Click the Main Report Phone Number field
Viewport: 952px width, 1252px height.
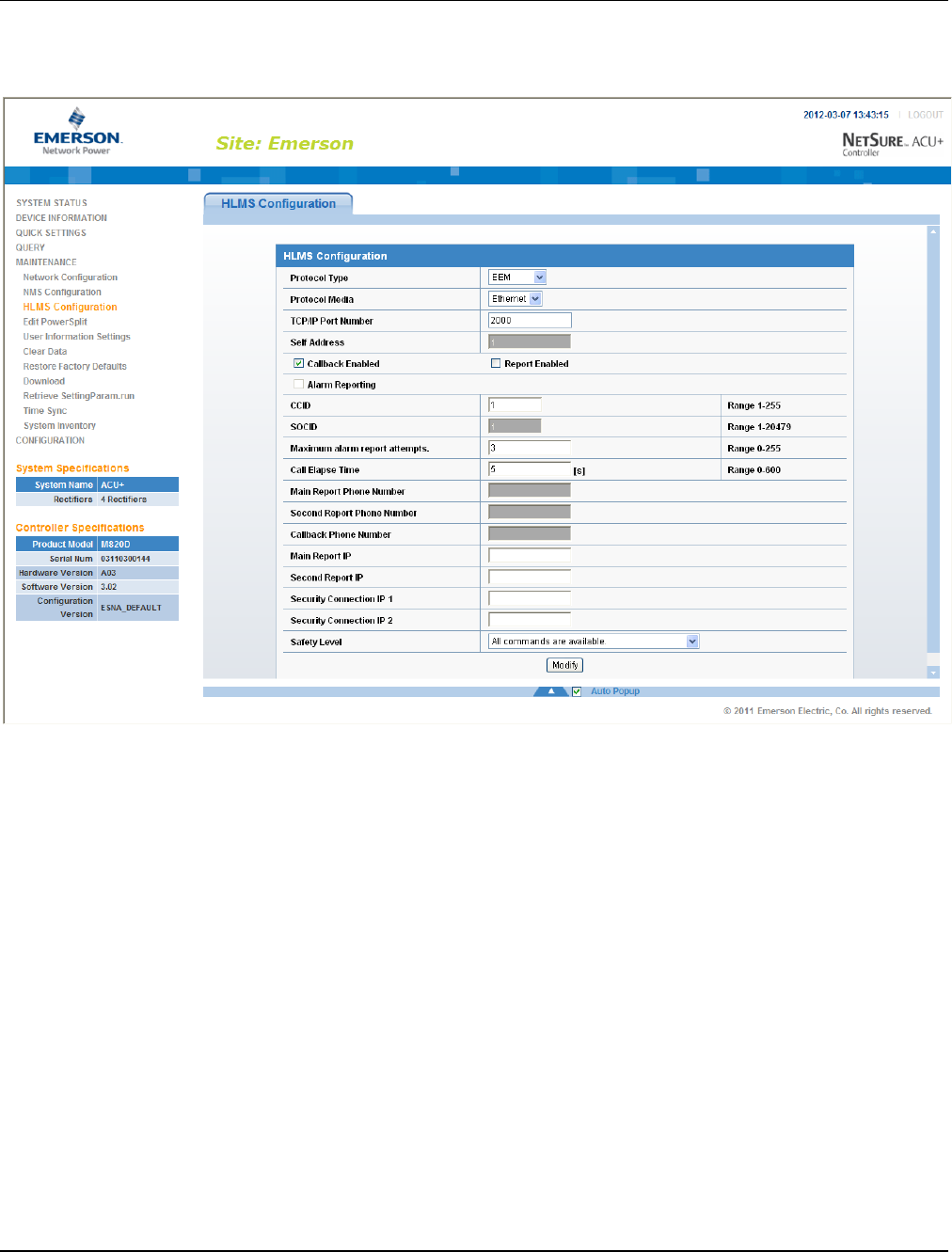click(x=530, y=491)
